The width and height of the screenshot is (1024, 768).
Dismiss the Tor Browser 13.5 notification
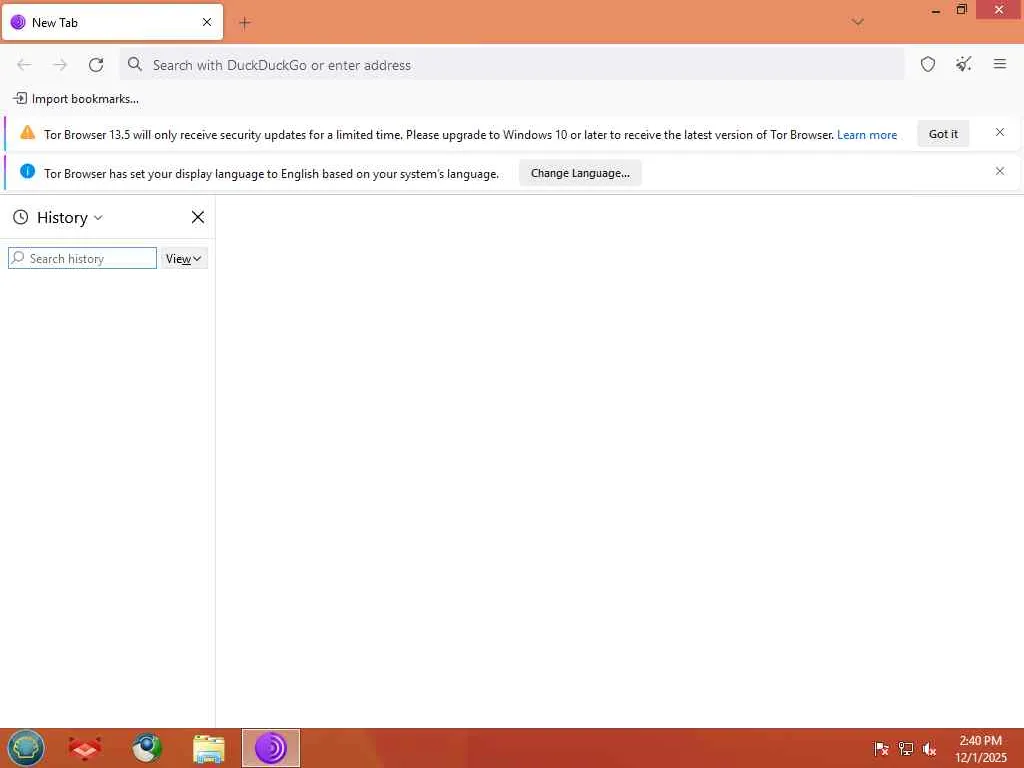[999, 133]
